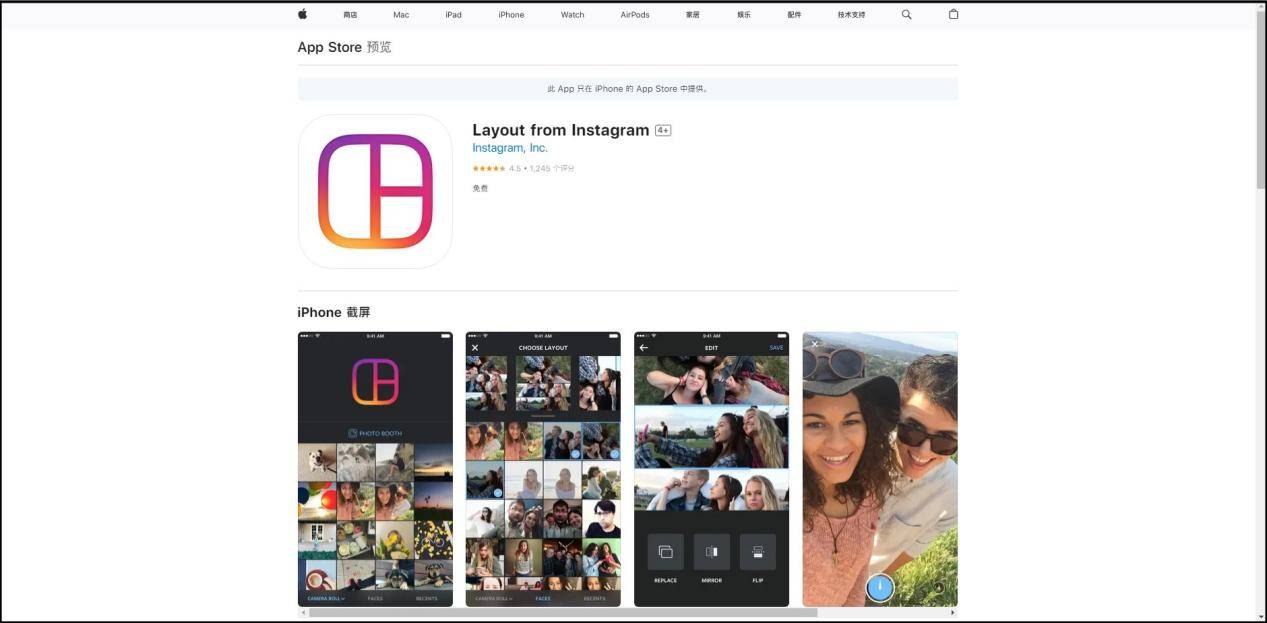The height and width of the screenshot is (623, 1267).
Task: Click the Layout app icon
Action: click(375, 190)
